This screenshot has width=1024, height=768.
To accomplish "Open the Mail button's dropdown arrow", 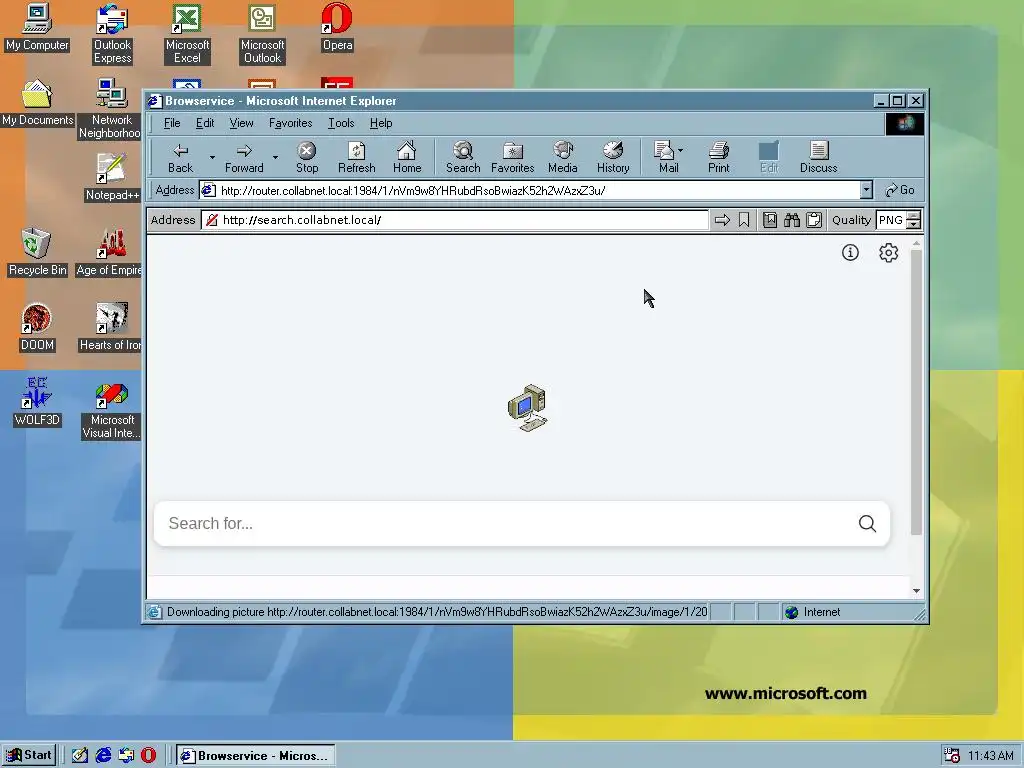I will pyautogui.click(x=680, y=150).
